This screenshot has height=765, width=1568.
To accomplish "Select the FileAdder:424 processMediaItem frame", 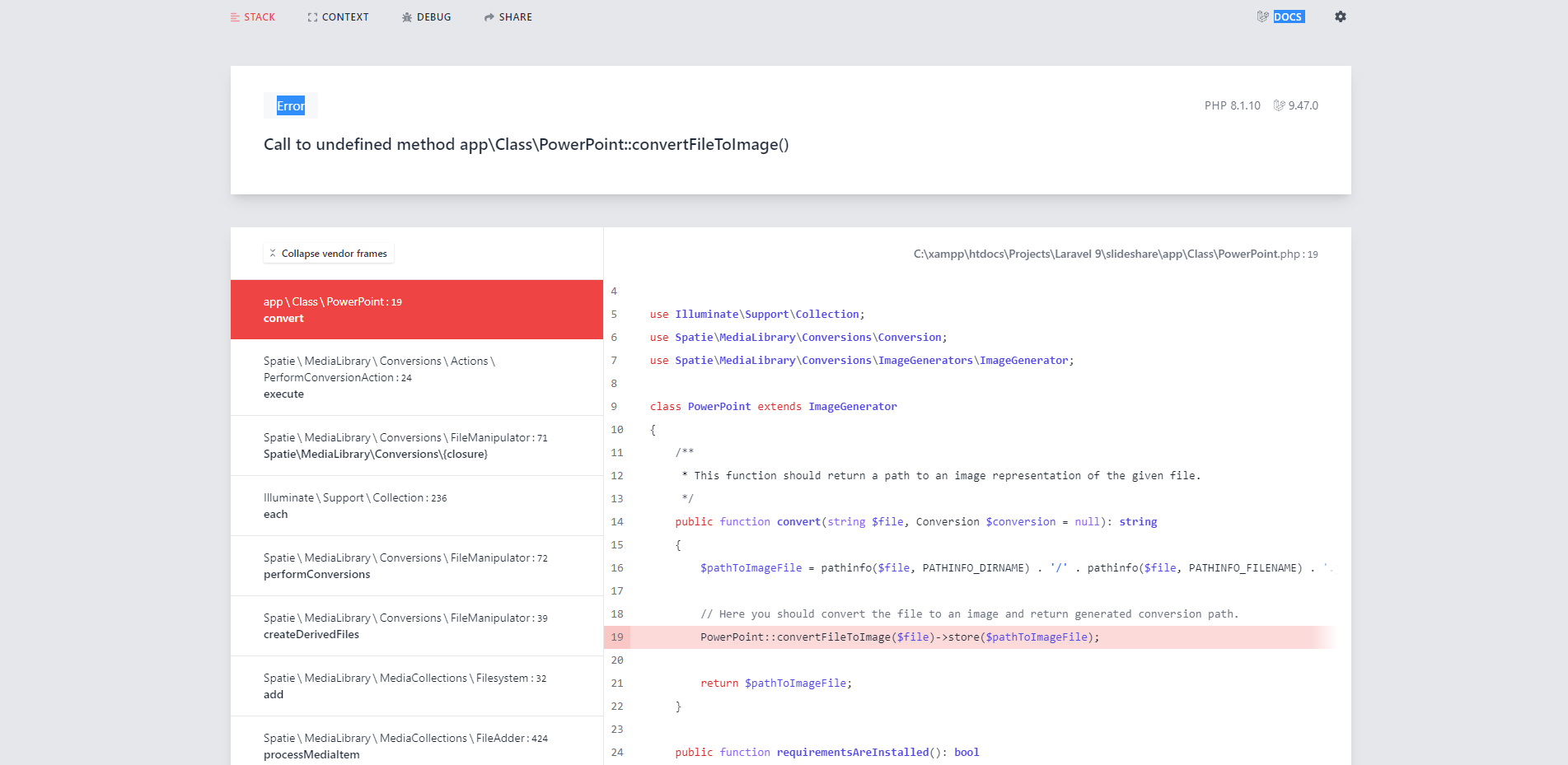I will [417, 741].
